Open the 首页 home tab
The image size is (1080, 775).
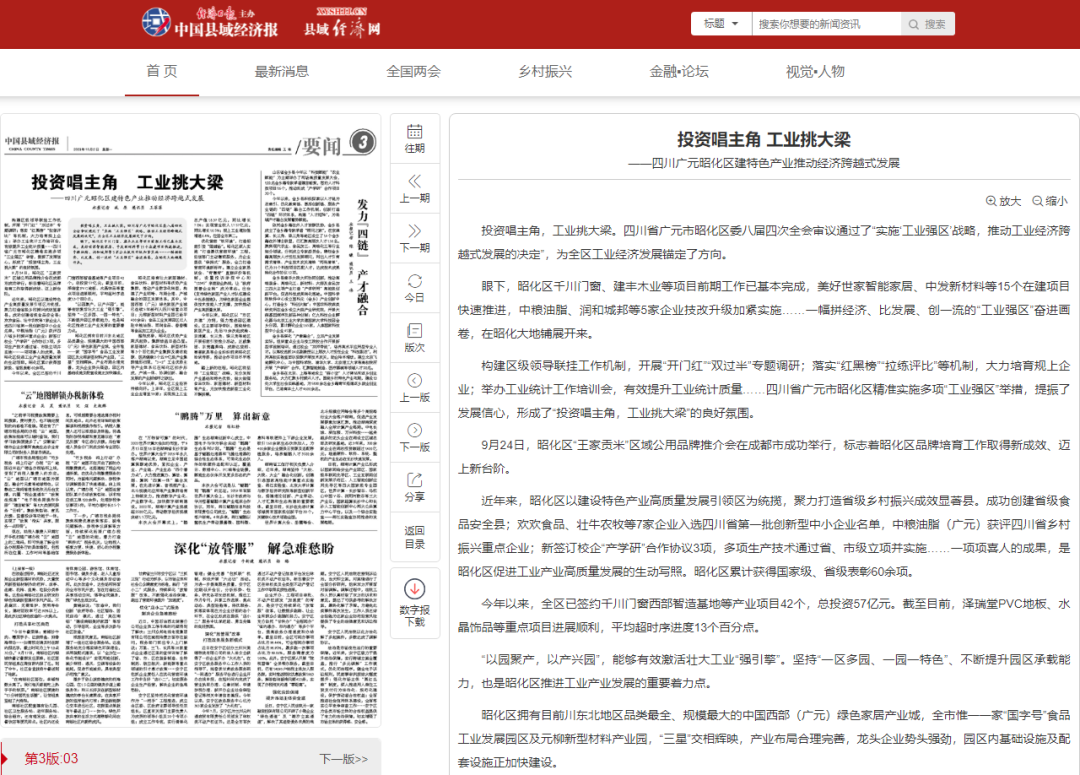coord(162,72)
